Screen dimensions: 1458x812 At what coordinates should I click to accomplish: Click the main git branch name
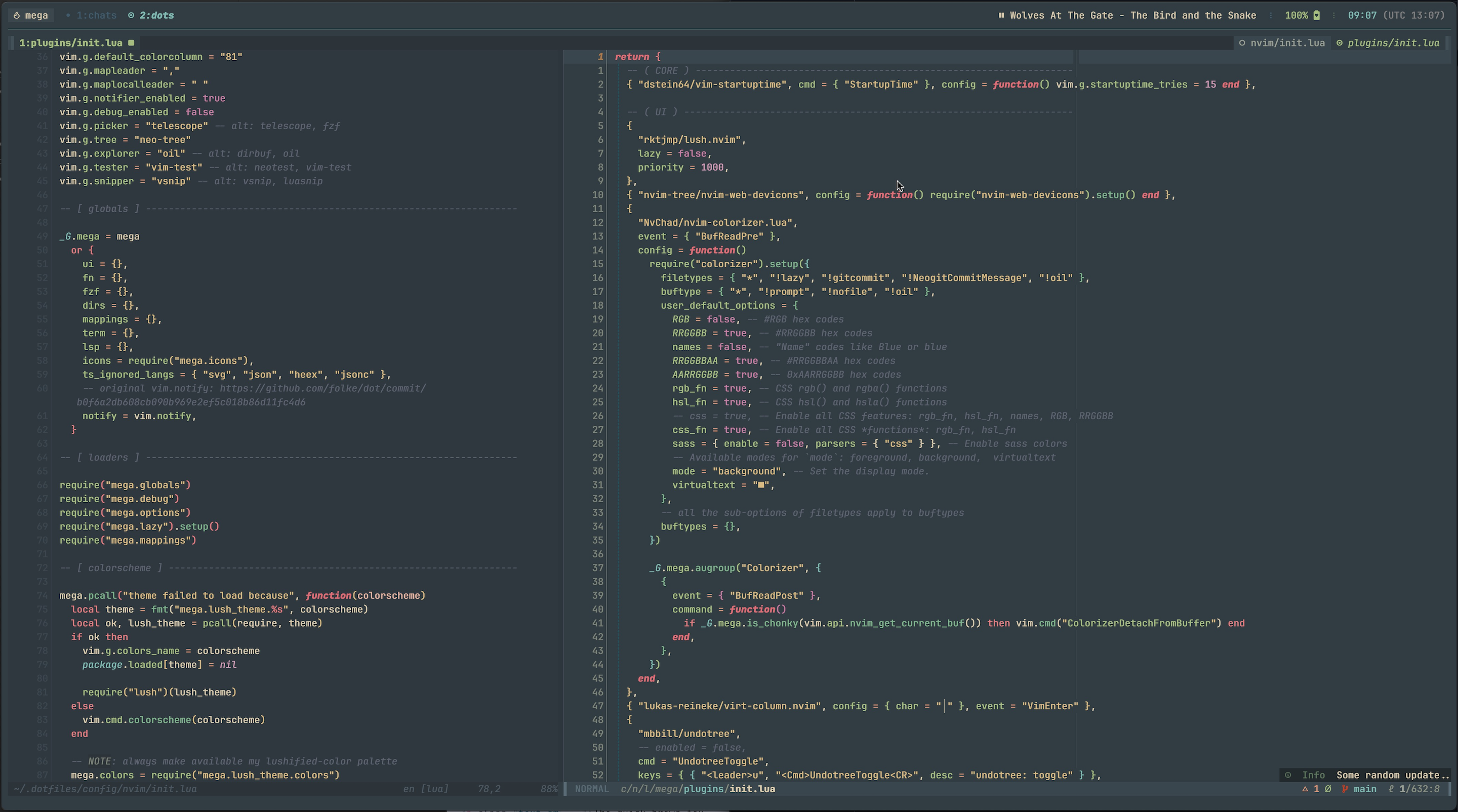pos(1365,789)
